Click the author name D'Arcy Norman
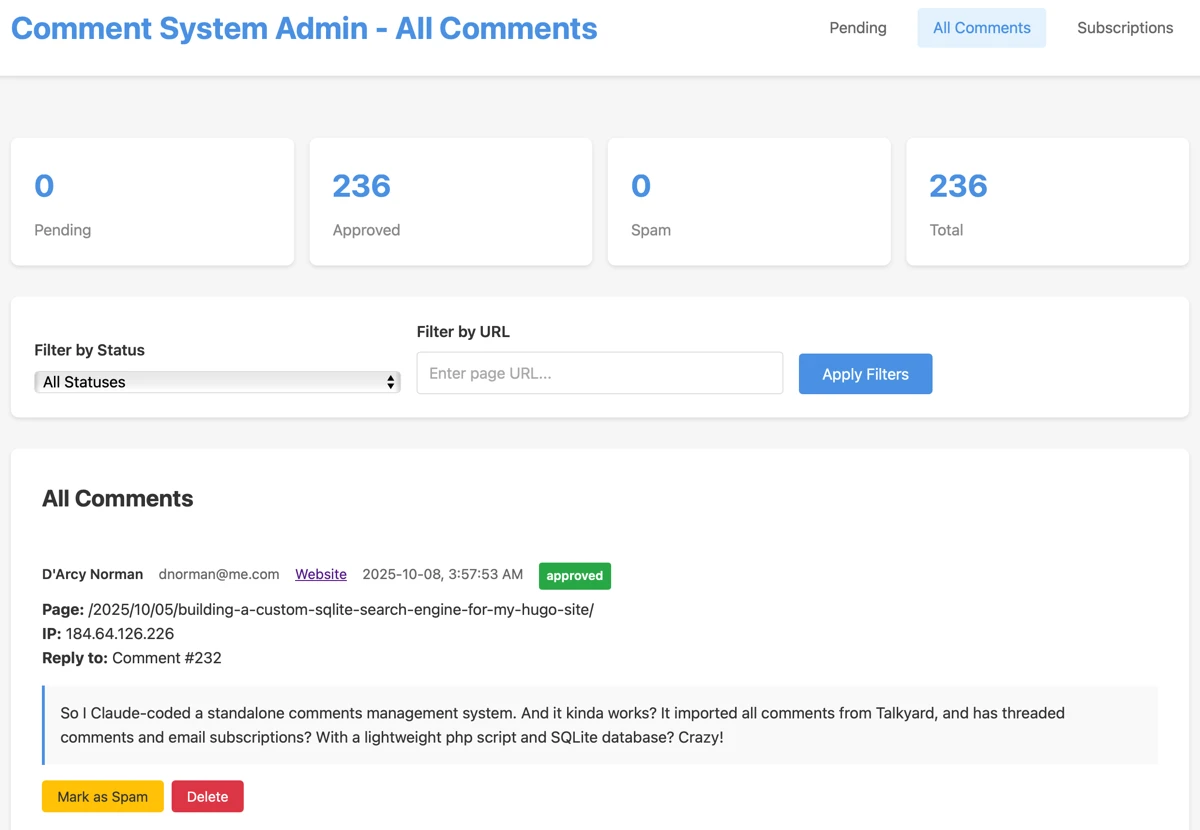The height and width of the screenshot is (830, 1200). point(92,575)
